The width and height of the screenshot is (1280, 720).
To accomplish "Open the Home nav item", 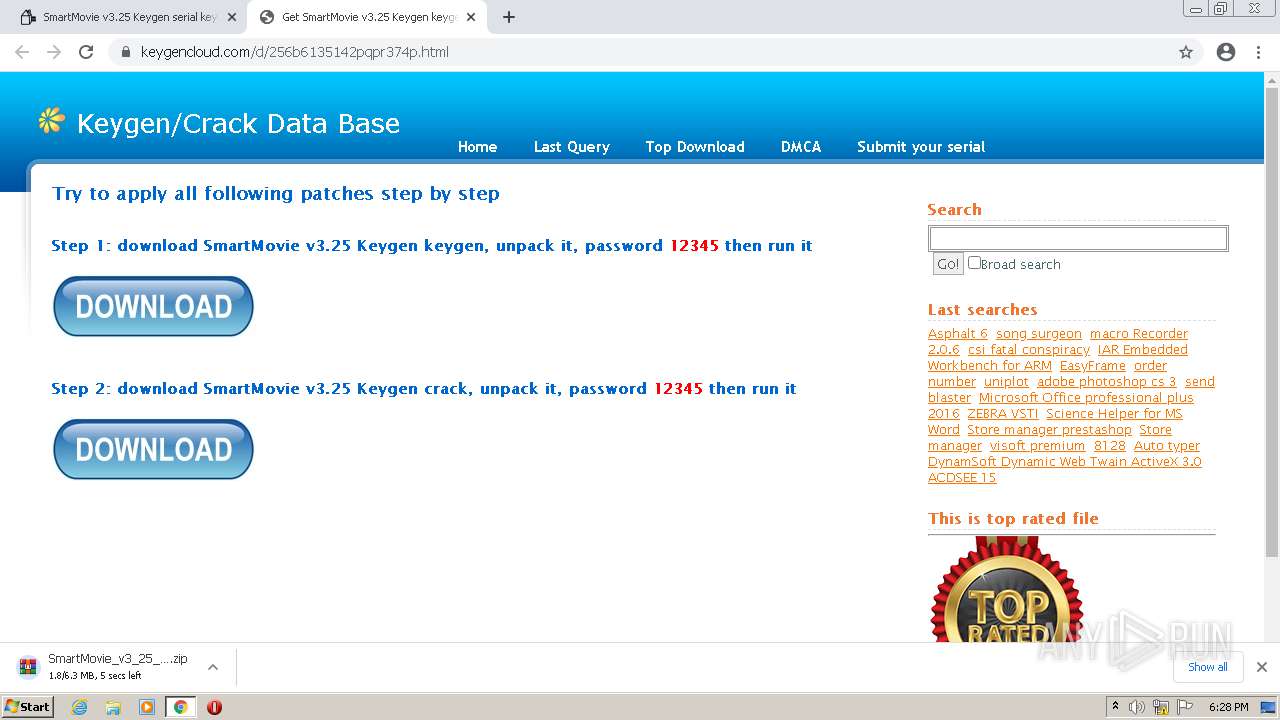I will pyautogui.click(x=477, y=147).
